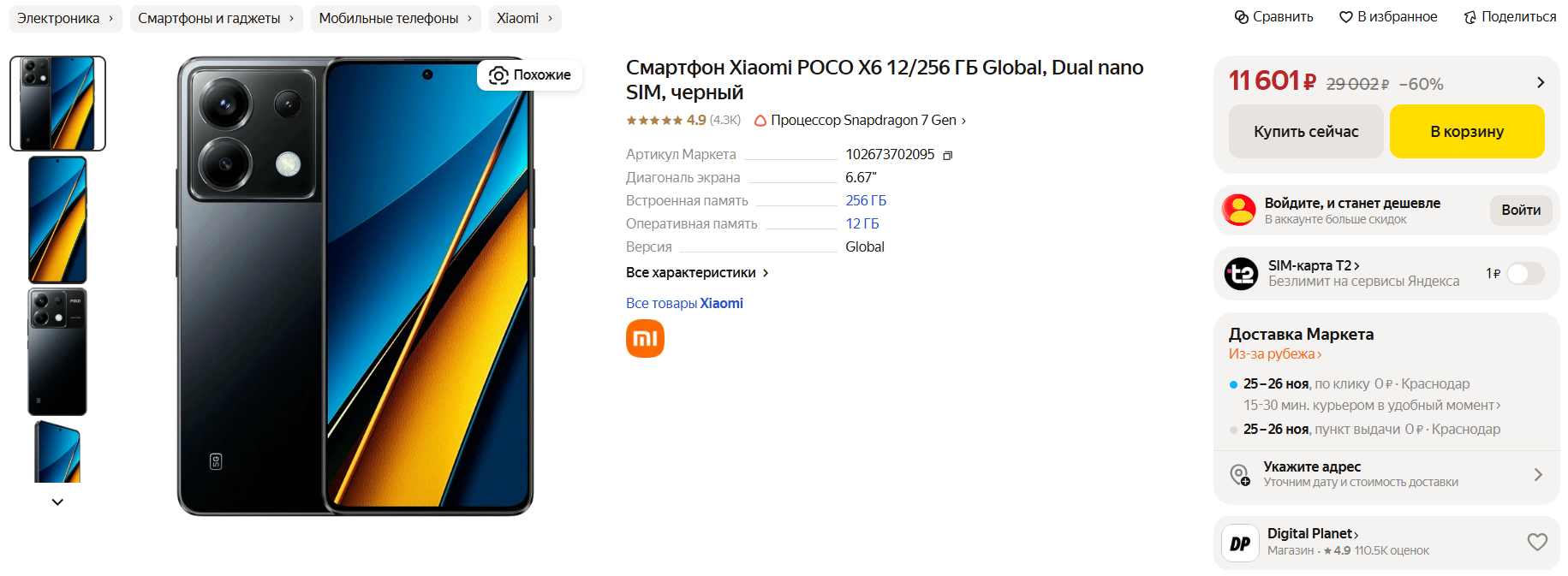Open similar items camera search
The width and height of the screenshot is (1568, 576).
pos(498,75)
